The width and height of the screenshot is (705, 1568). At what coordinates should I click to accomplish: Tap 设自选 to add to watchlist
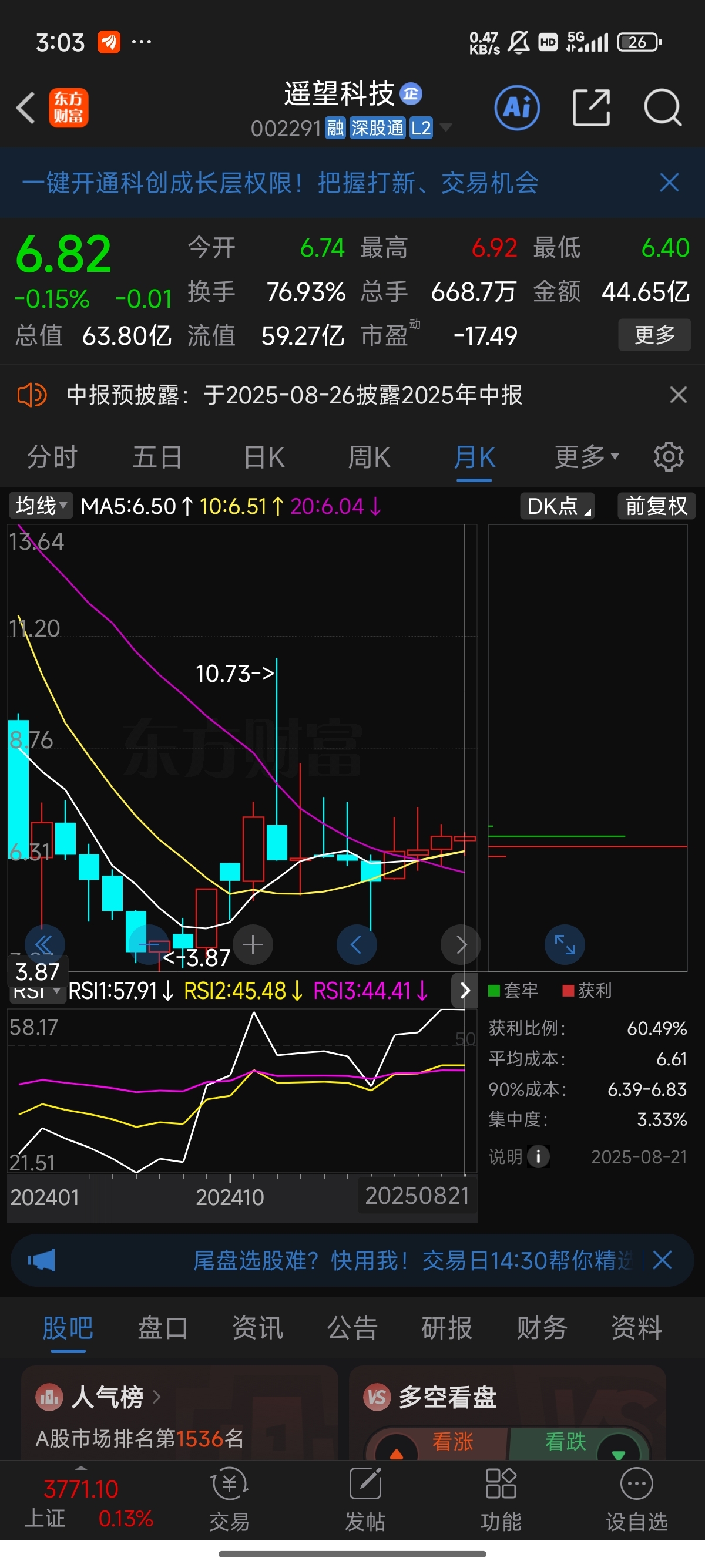(x=637, y=1499)
